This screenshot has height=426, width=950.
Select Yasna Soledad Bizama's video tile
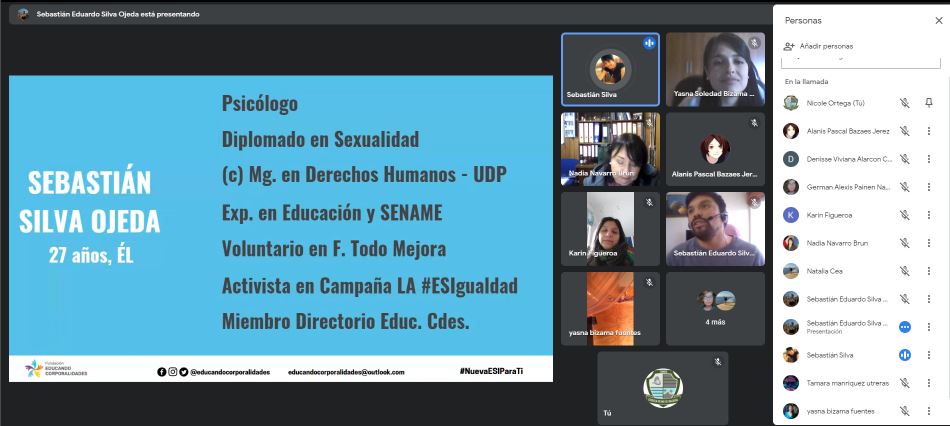point(715,69)
